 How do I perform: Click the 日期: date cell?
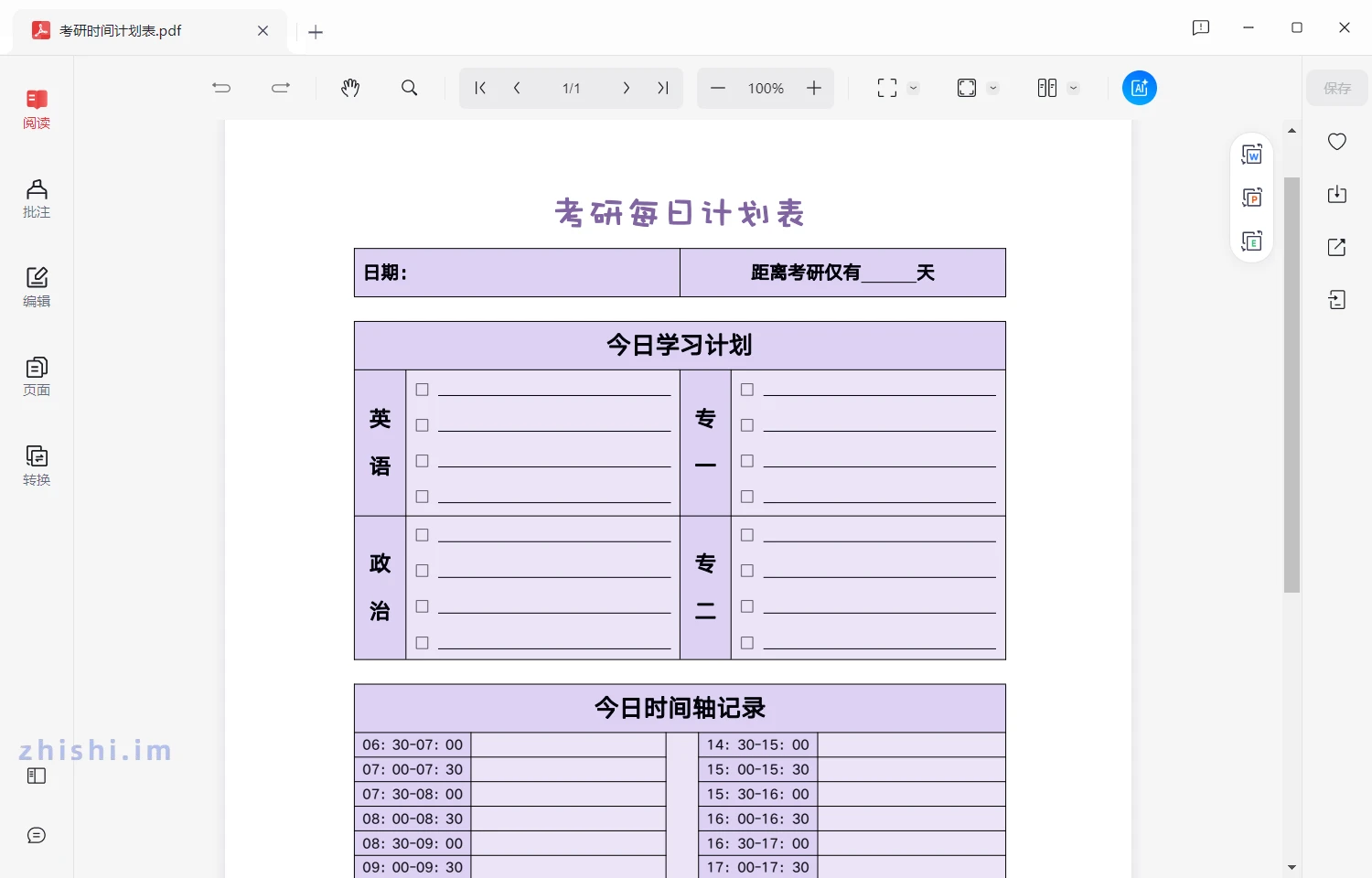click(x=518, y=273)
